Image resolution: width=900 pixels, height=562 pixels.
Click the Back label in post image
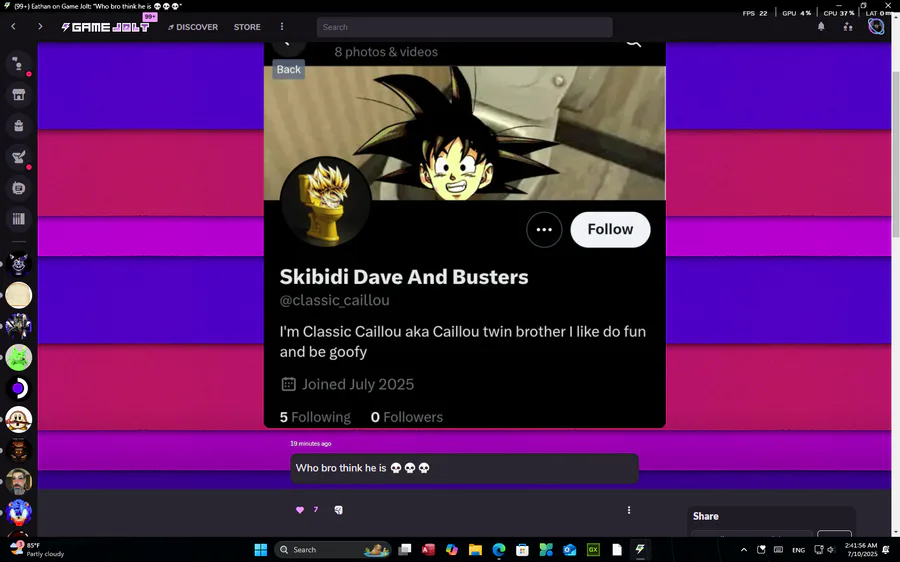click(x=288, y=69)
